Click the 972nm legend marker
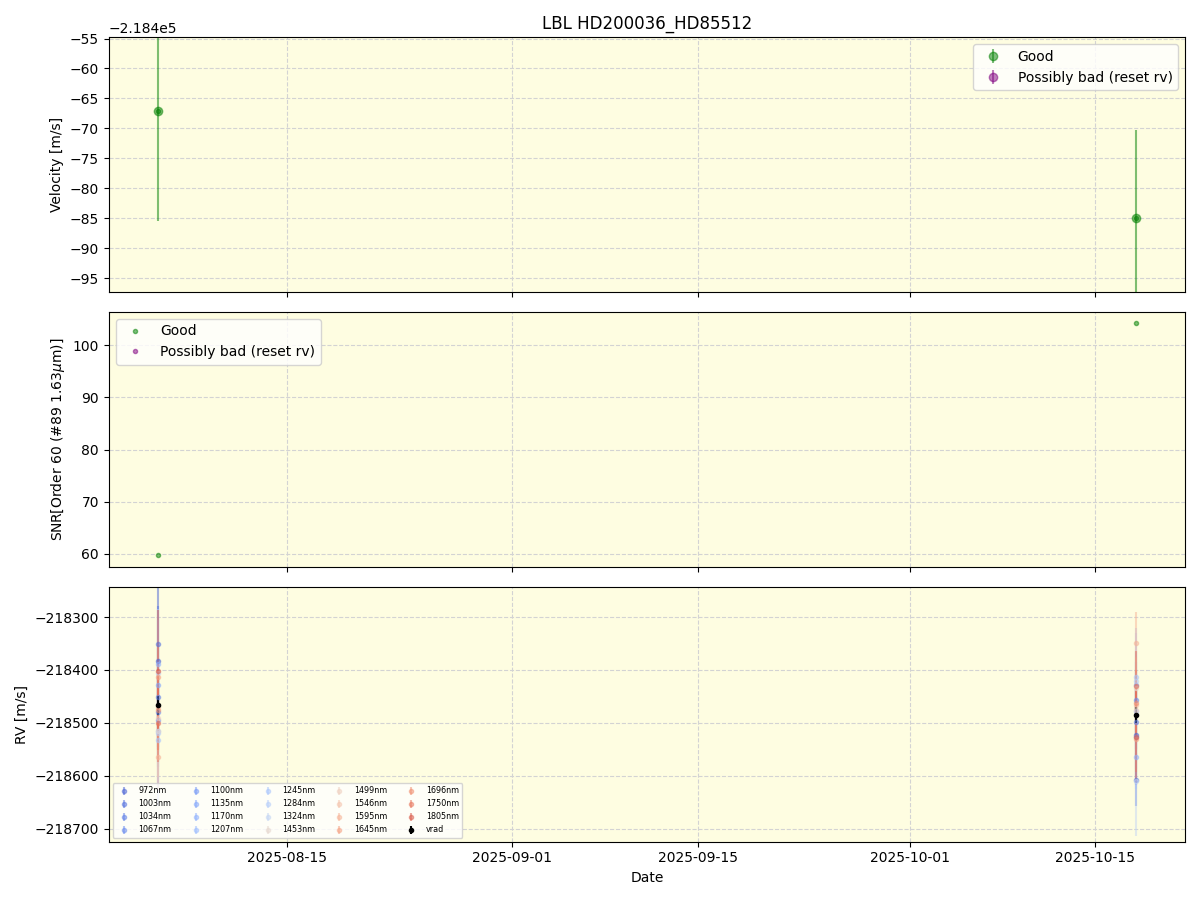 [124, 791]
